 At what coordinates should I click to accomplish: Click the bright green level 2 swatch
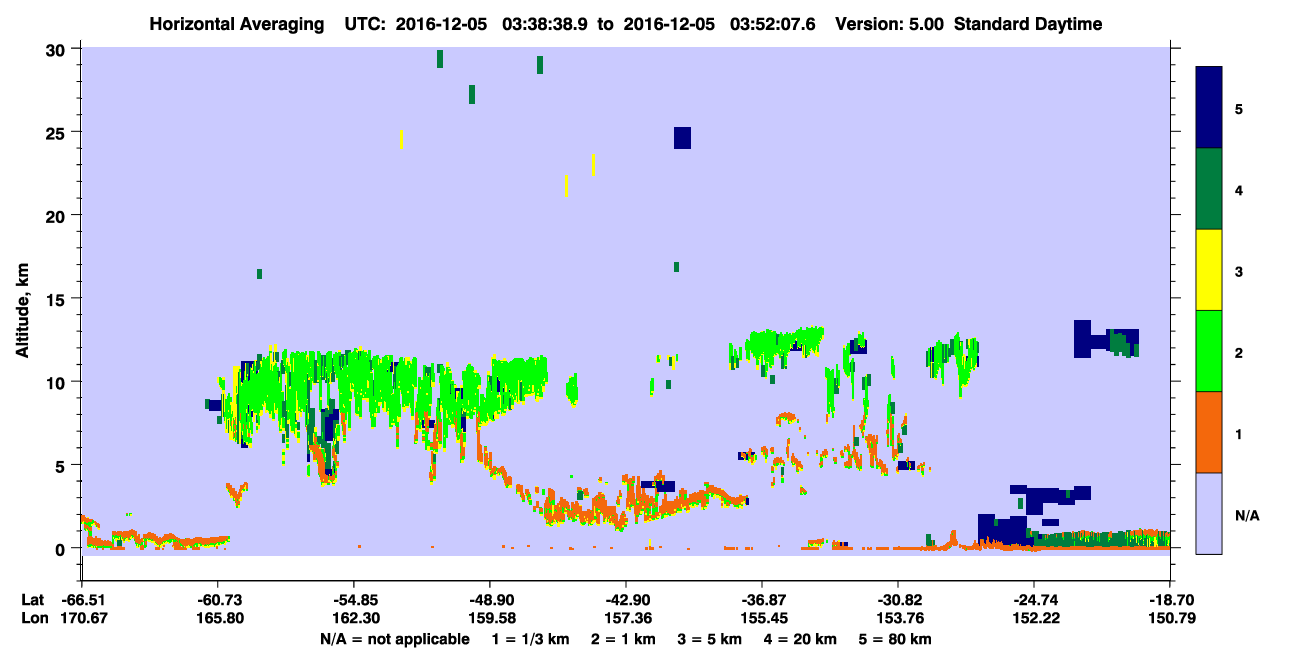(1209, 351)
